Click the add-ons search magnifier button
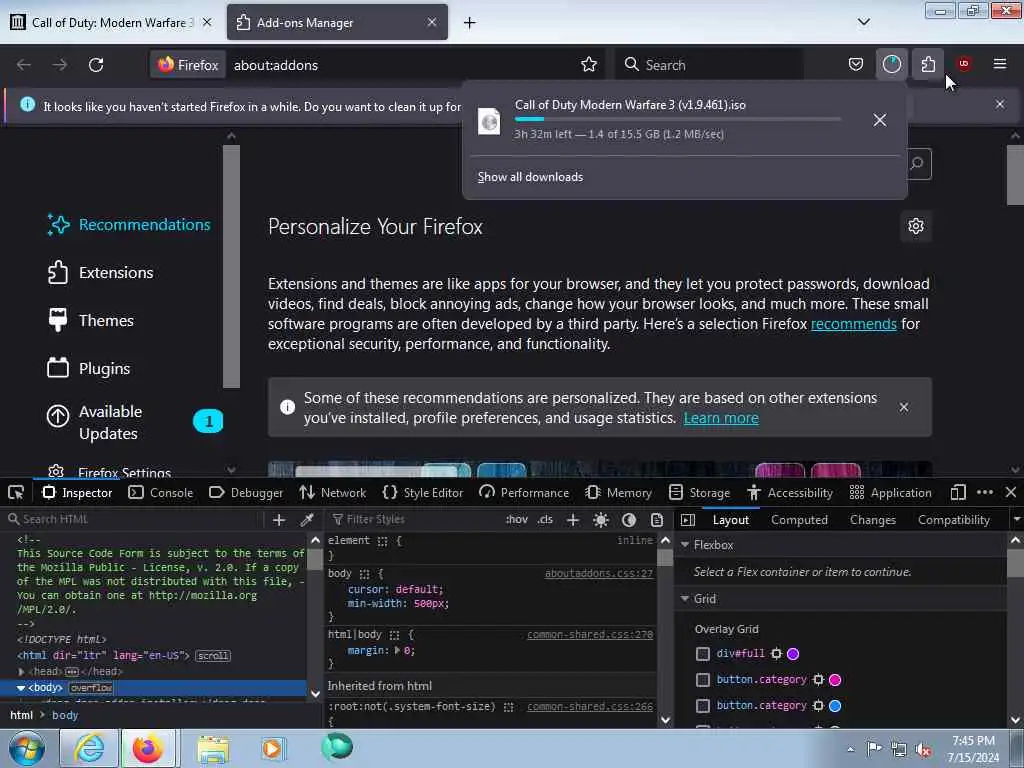 [x=917, y=163]
